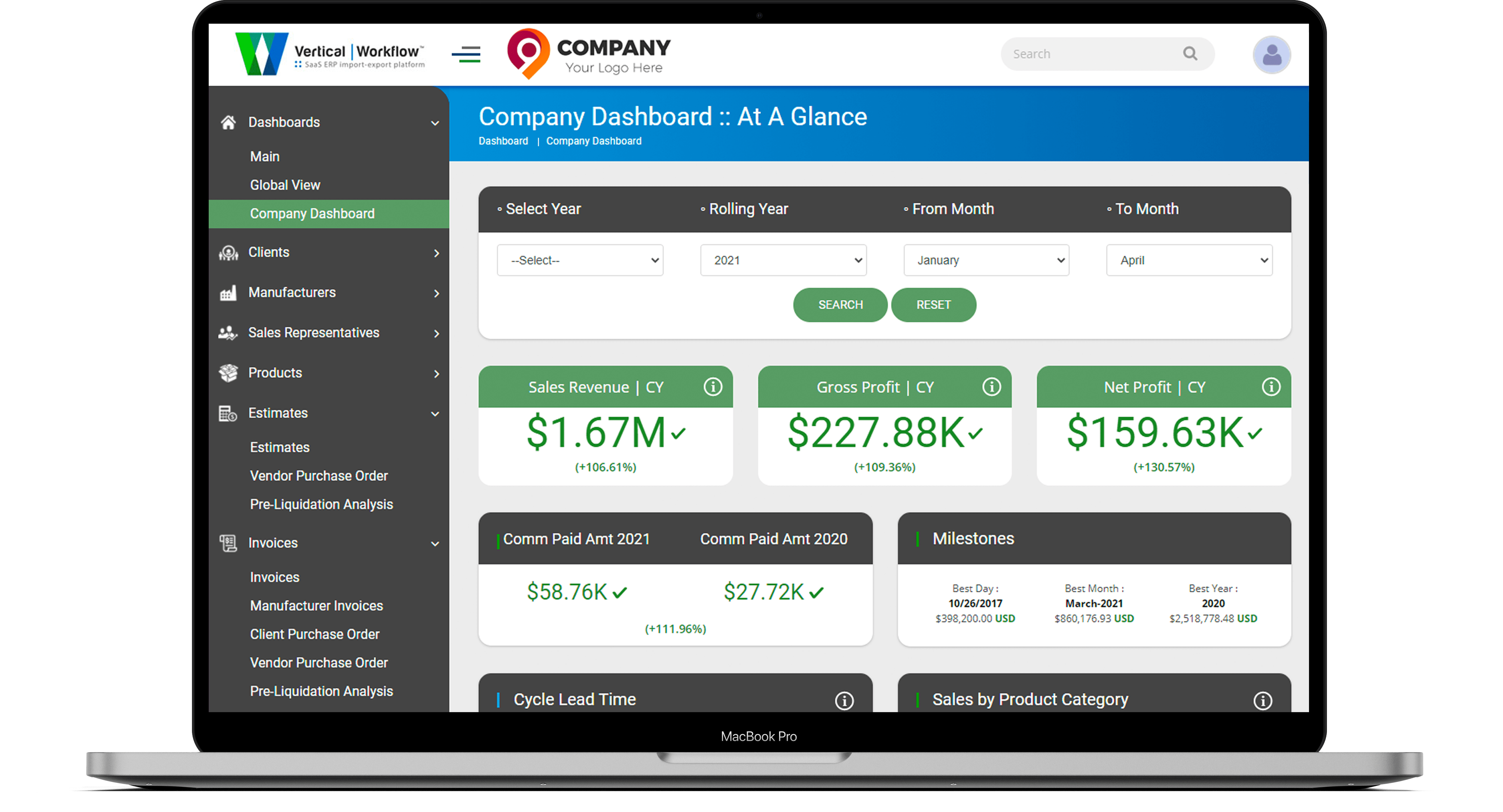Click the Dashboard breadcrumb link
This screenshot has width=1503, height=812.
pos(503,141)
